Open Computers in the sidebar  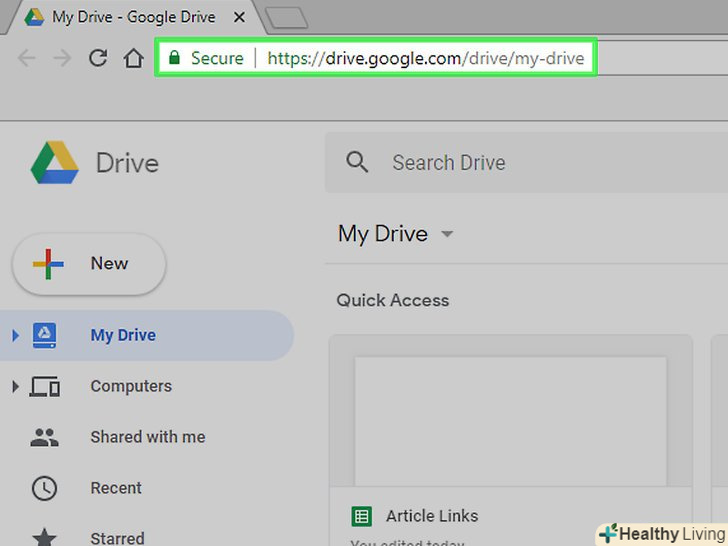[131, 386]
